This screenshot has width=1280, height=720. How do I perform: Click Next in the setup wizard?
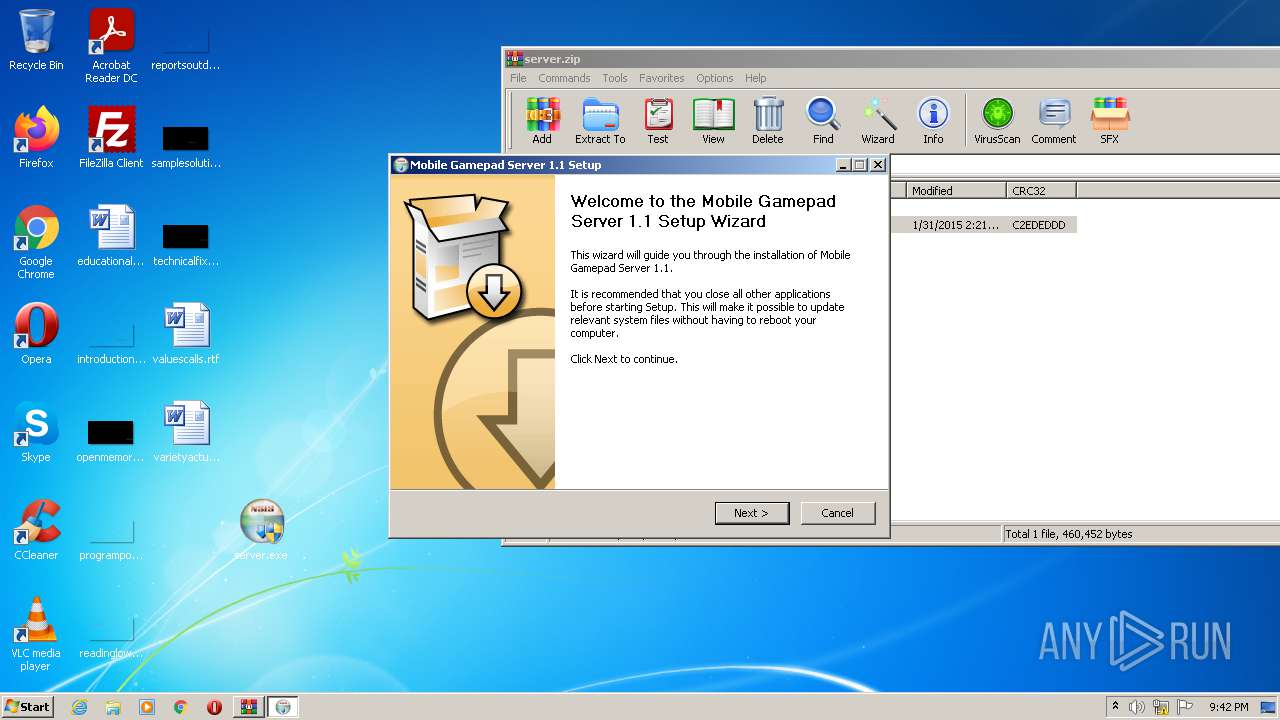752,513
